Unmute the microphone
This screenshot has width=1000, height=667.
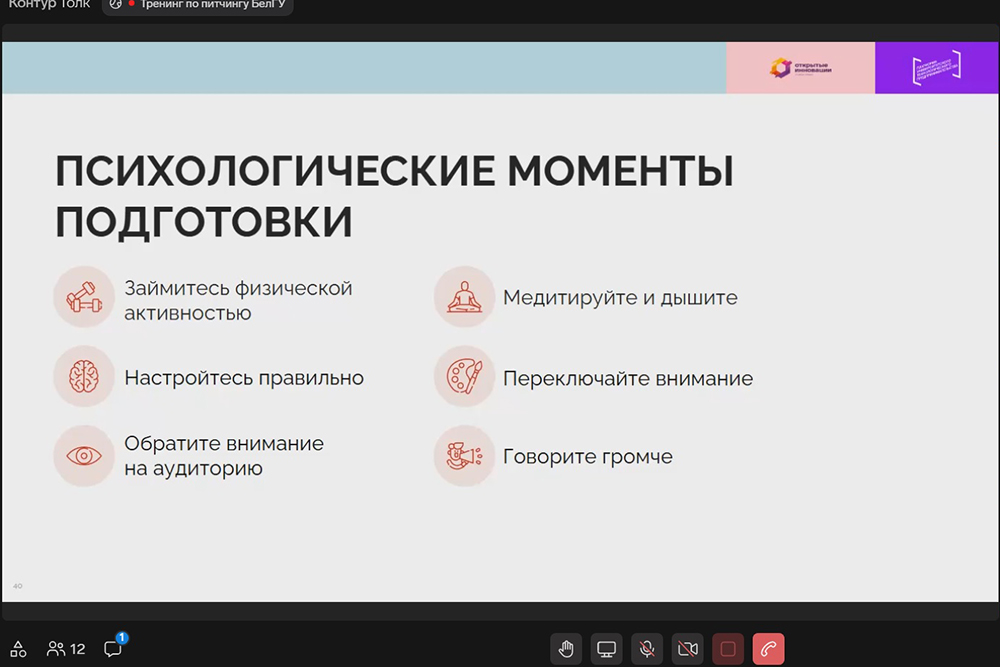tap(647, 649)
